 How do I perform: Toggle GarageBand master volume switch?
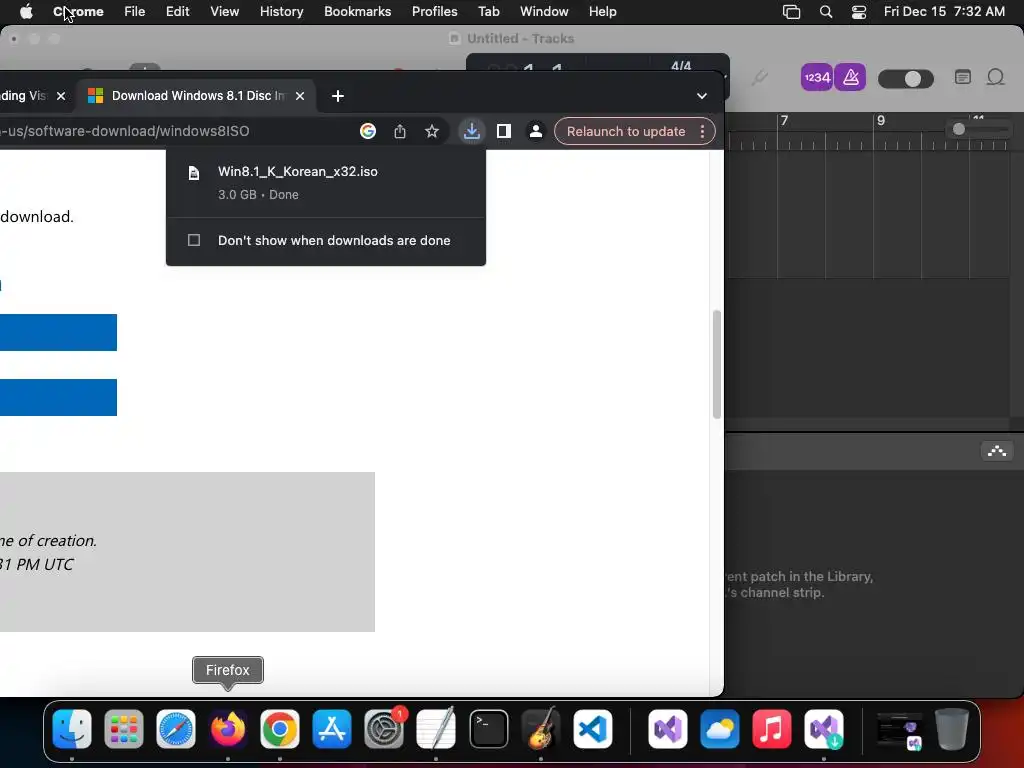(x=906, y=79)
